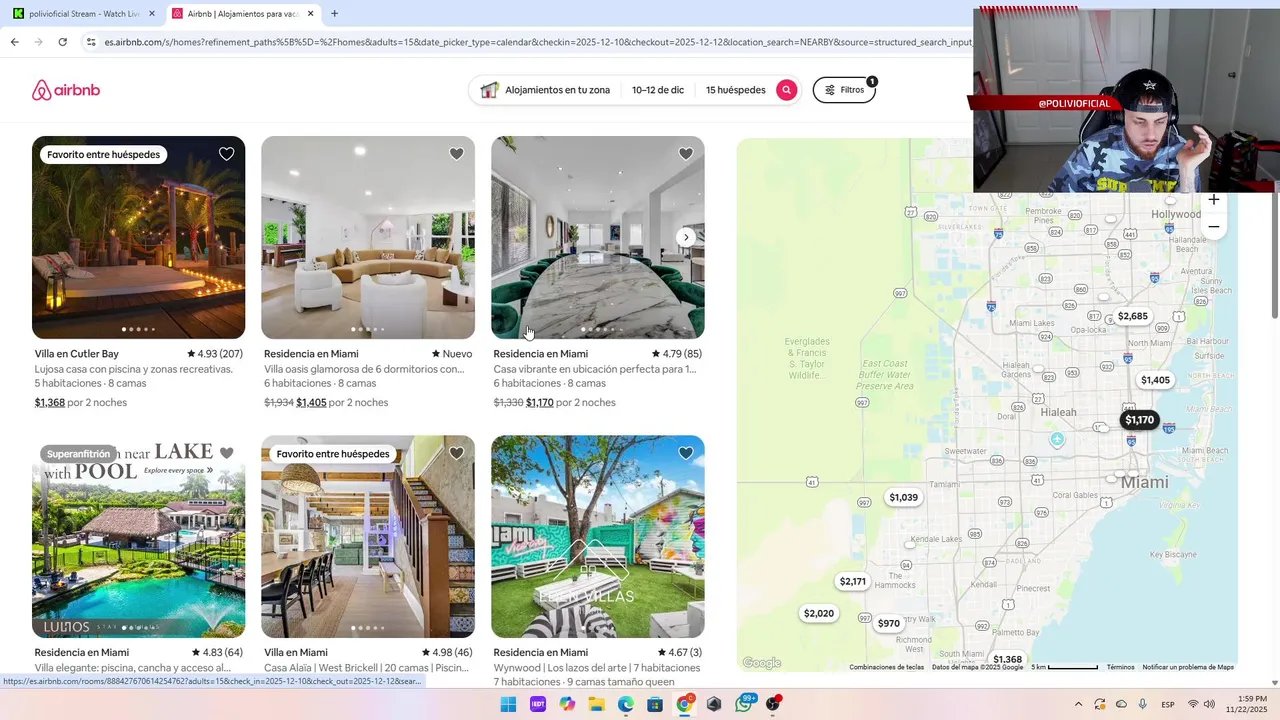Open the ESP language input indicator
Image resolution: width=1280 pixels, height=720 pixels.
[1168, 704]
